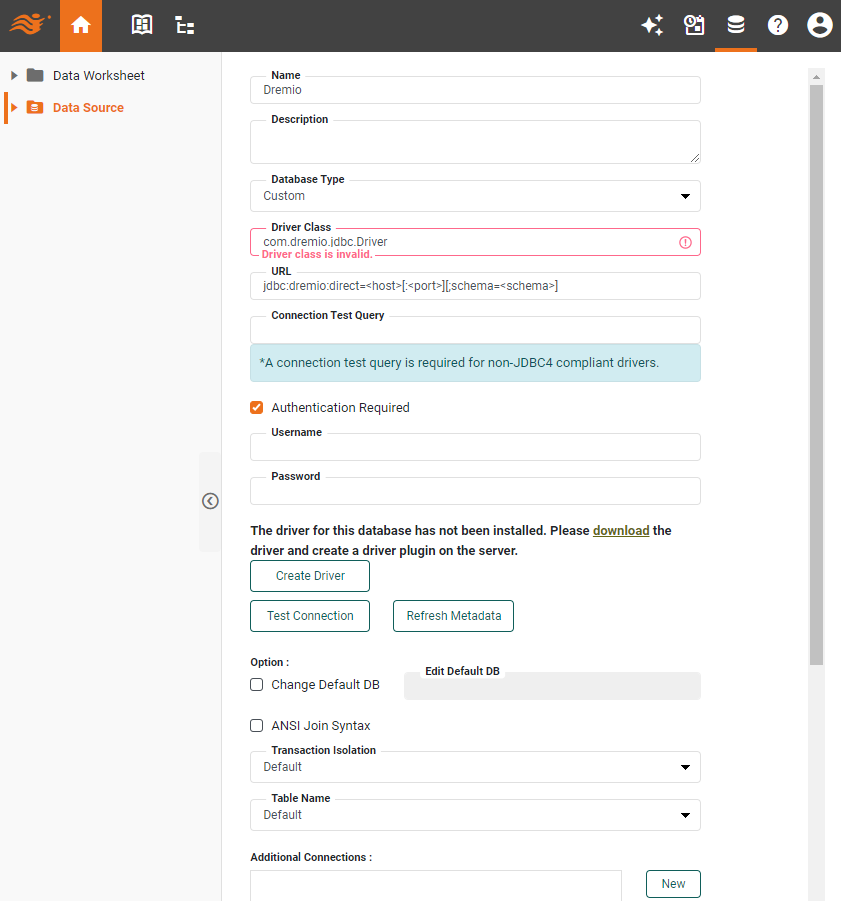Expand the Data Worksheet folder
This screenshot has width=841, height=901.
[13, 75]
